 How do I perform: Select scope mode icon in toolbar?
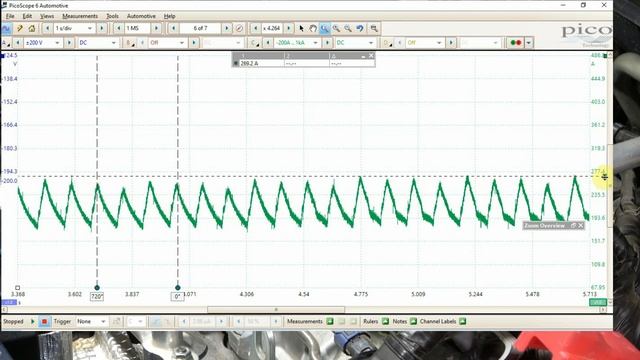point(6,29)
